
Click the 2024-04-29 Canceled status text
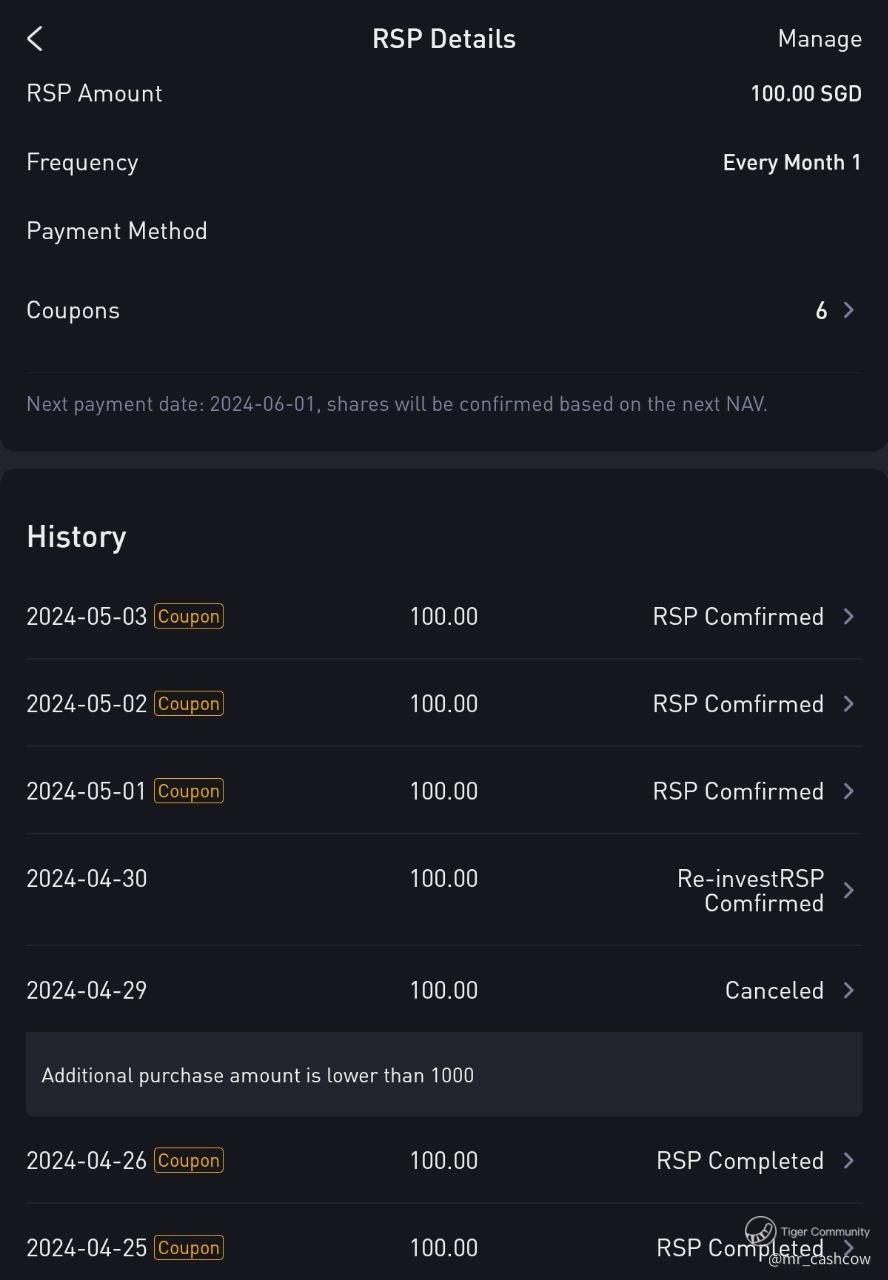(774, 990)
